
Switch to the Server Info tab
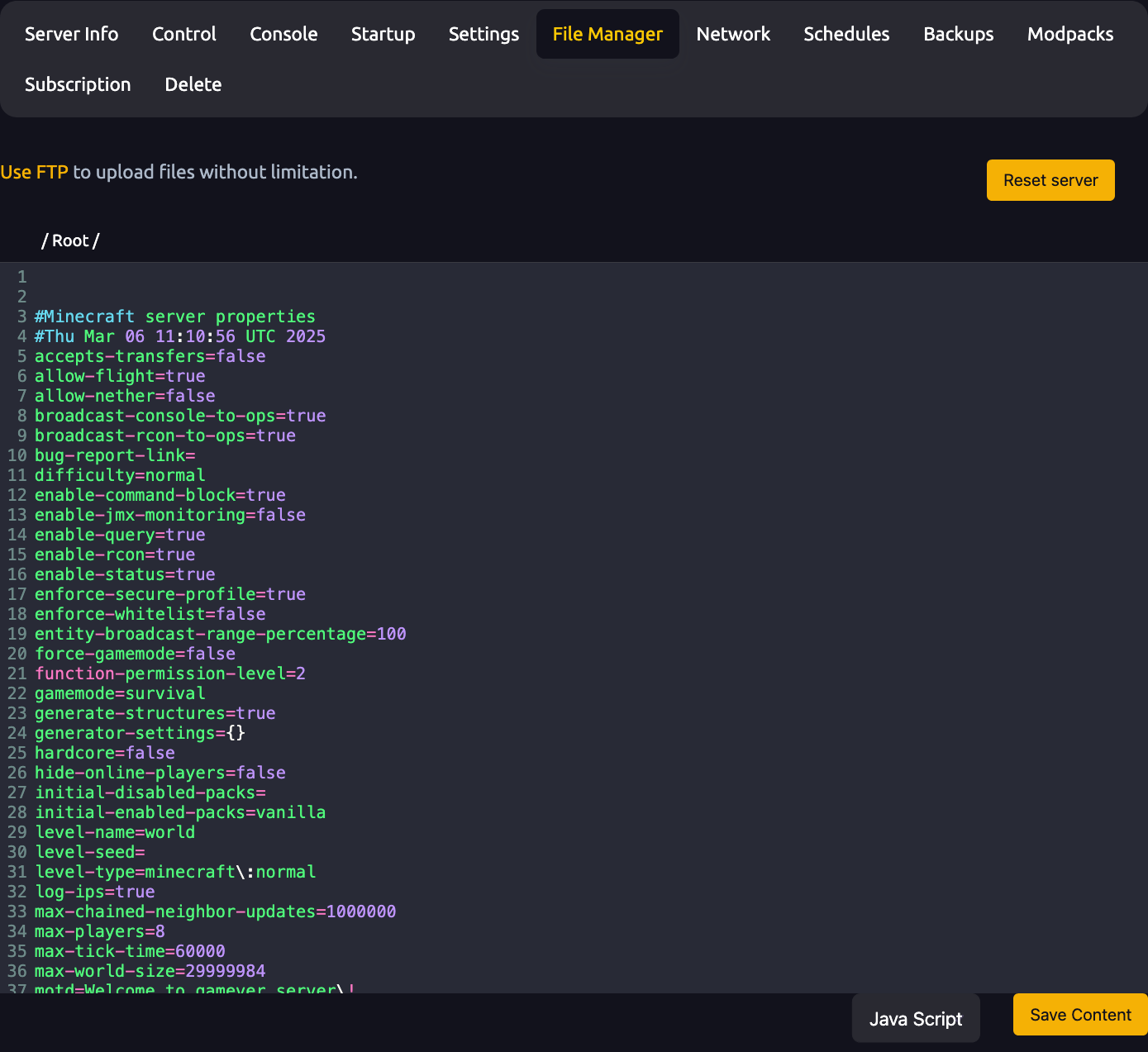pos(71,34)
